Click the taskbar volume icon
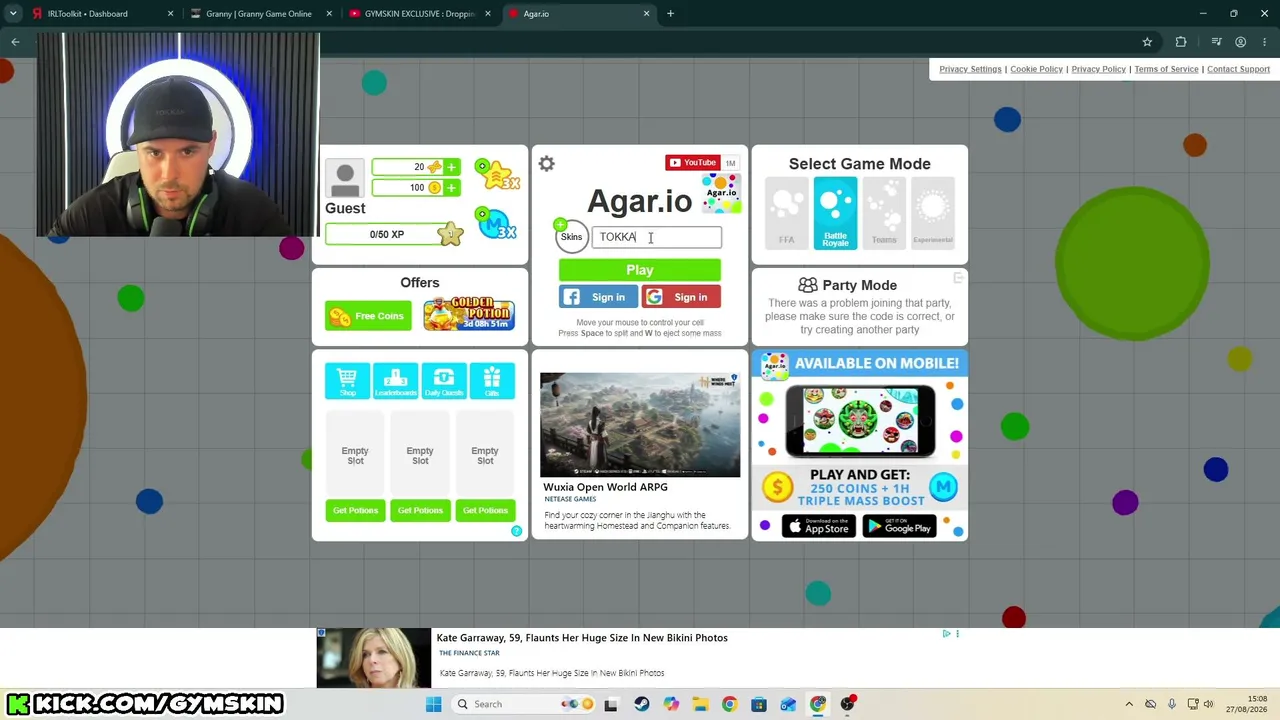The image size is (1280, 720). pyautogui.click(x=1208, y=704)
